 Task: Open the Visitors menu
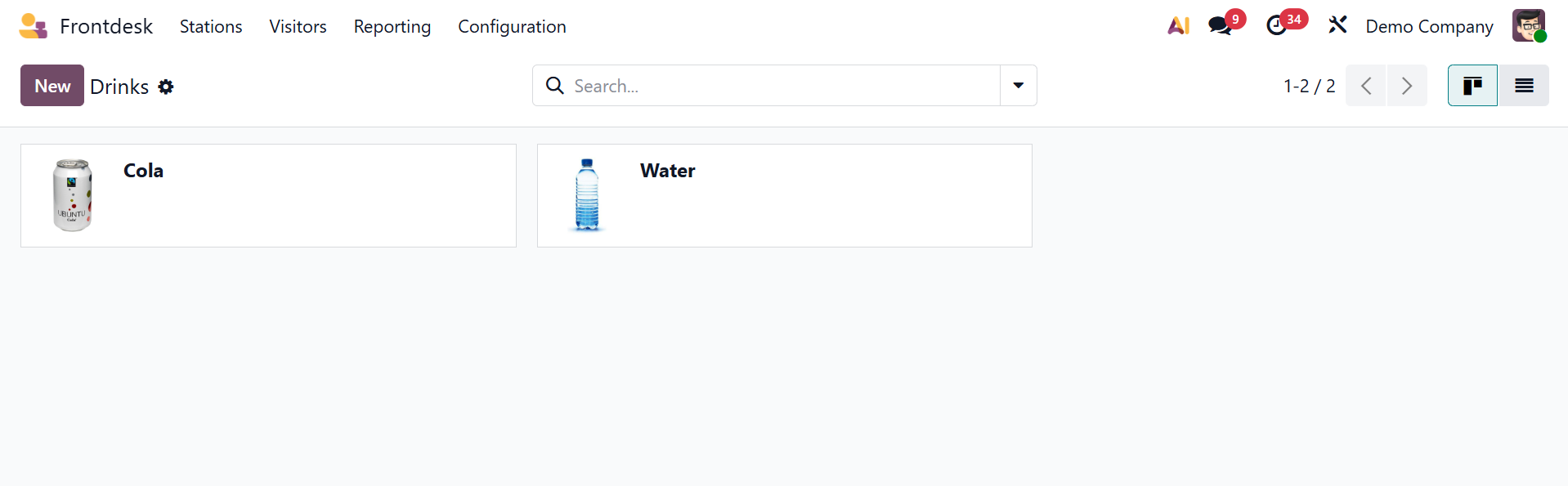298,26
